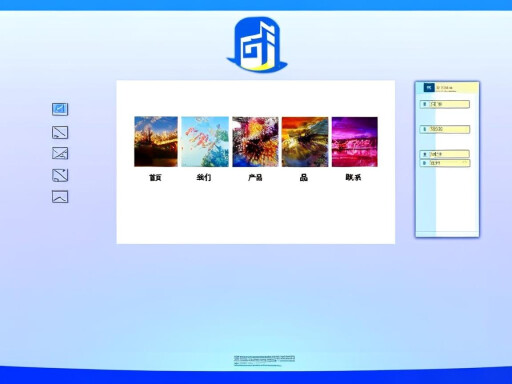Viewport: 512px width, 384px height.
Task: Open the 首页 sunset bridge thumbnail
Action: click(x=156, y=141)
